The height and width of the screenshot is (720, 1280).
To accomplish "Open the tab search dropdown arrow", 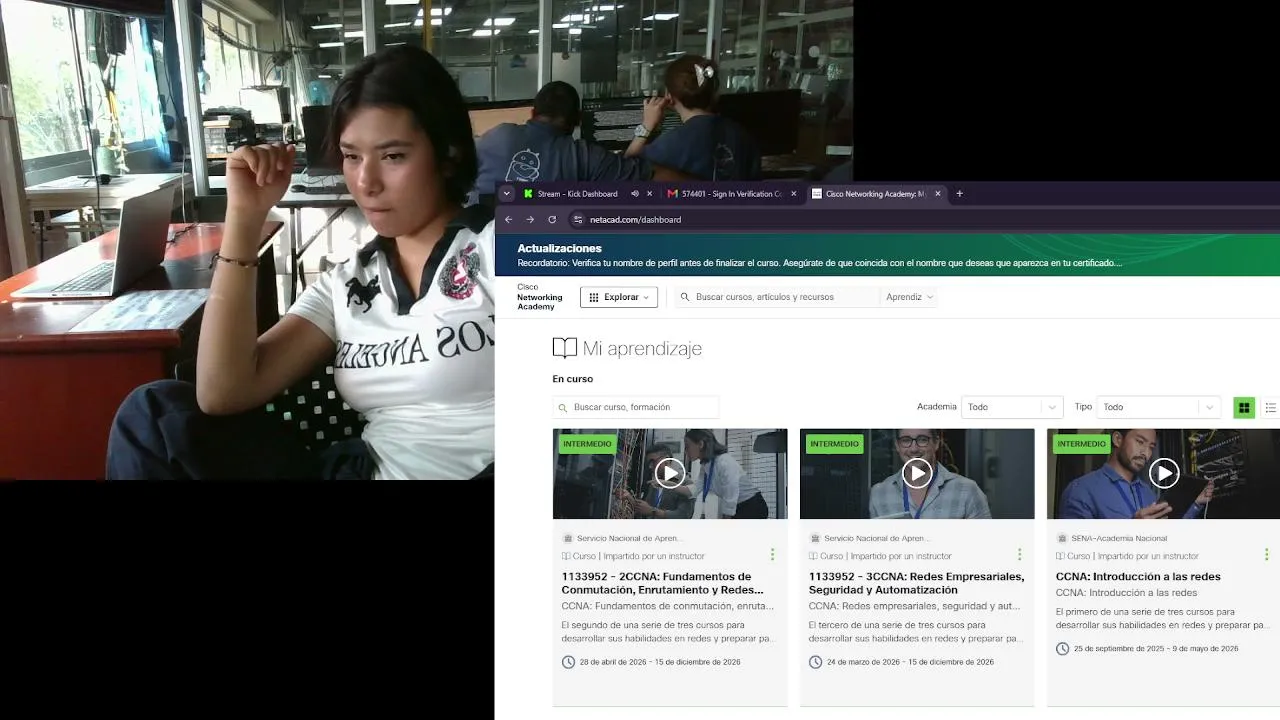I will [507, 194].
